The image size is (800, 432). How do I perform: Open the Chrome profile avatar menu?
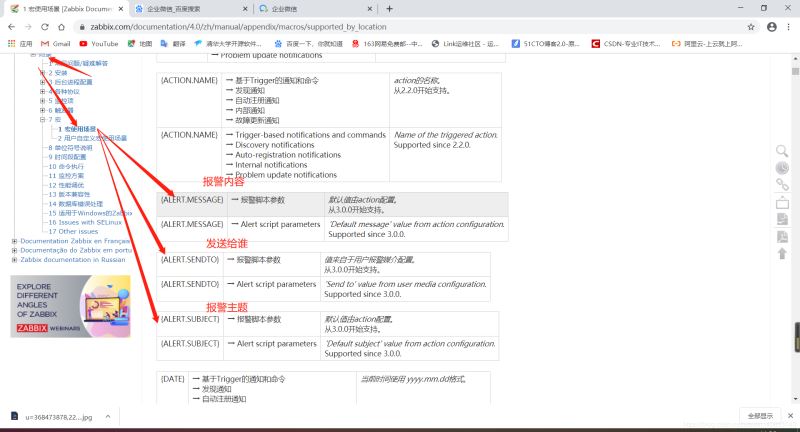(771, 27)
